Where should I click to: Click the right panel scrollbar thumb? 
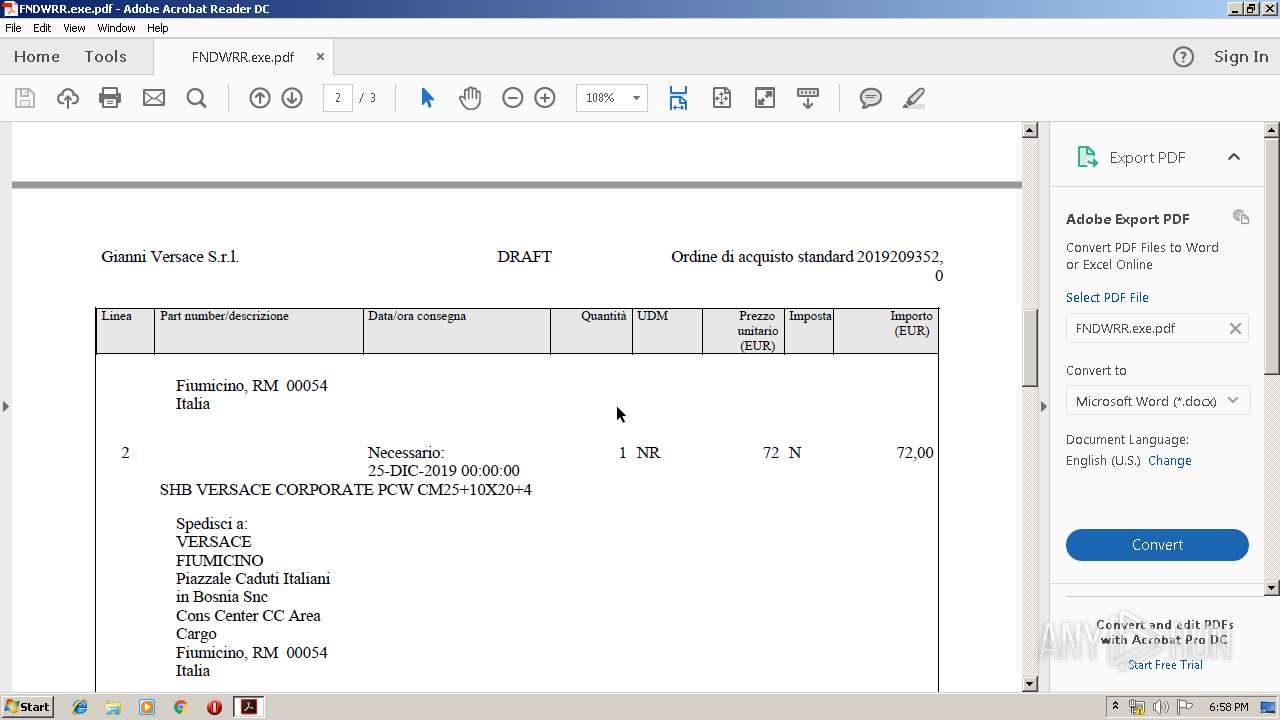click(x=1272, y=255)
